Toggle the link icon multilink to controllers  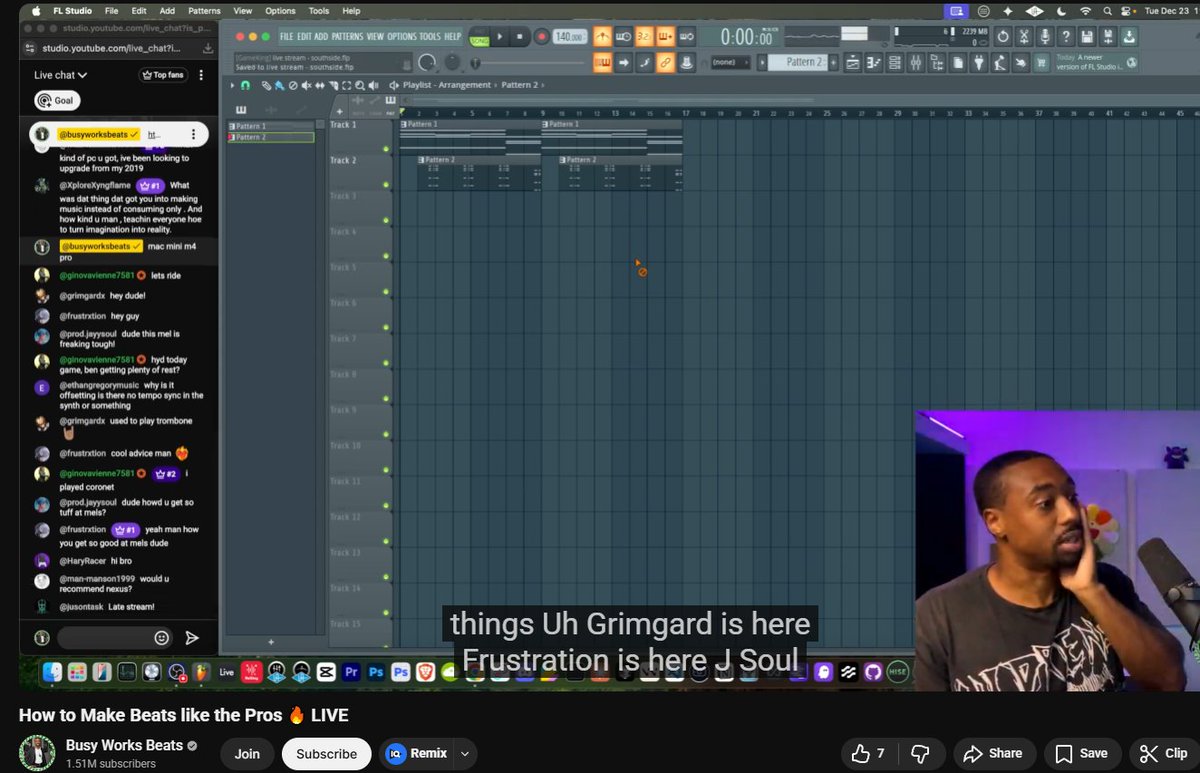[665, 63]
